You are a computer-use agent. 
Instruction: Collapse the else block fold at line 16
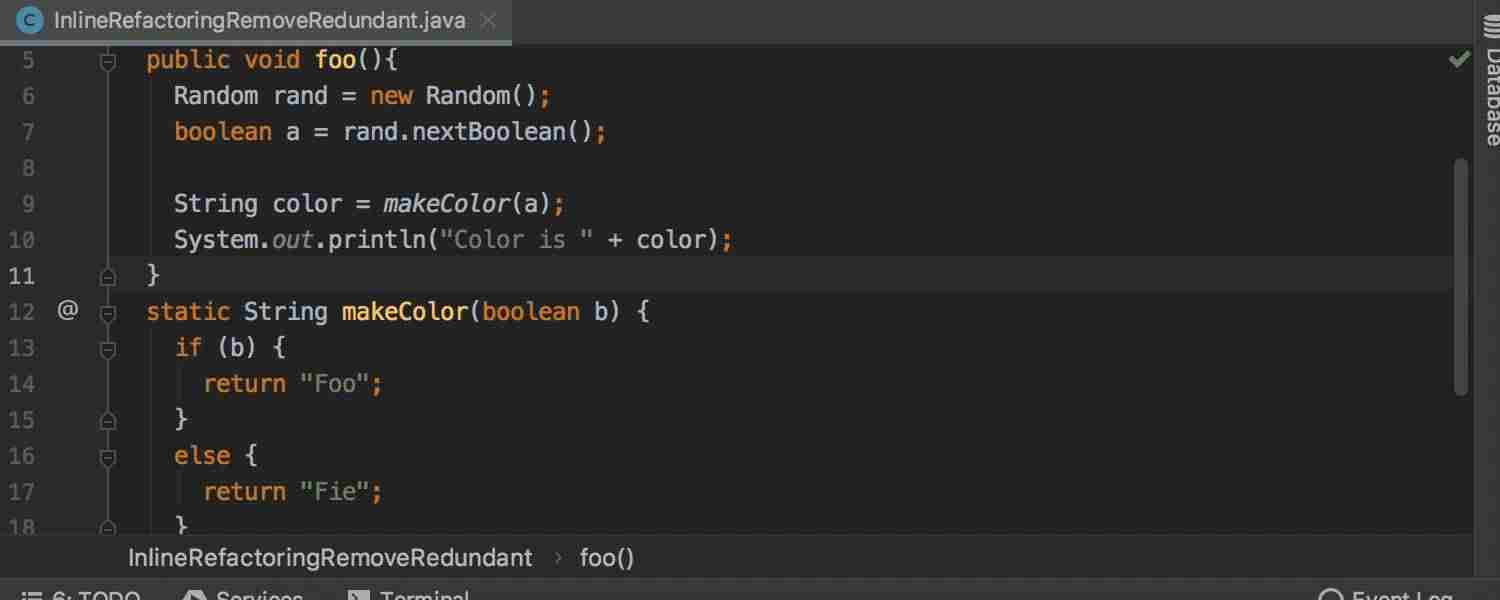click(x=108, y=458)
